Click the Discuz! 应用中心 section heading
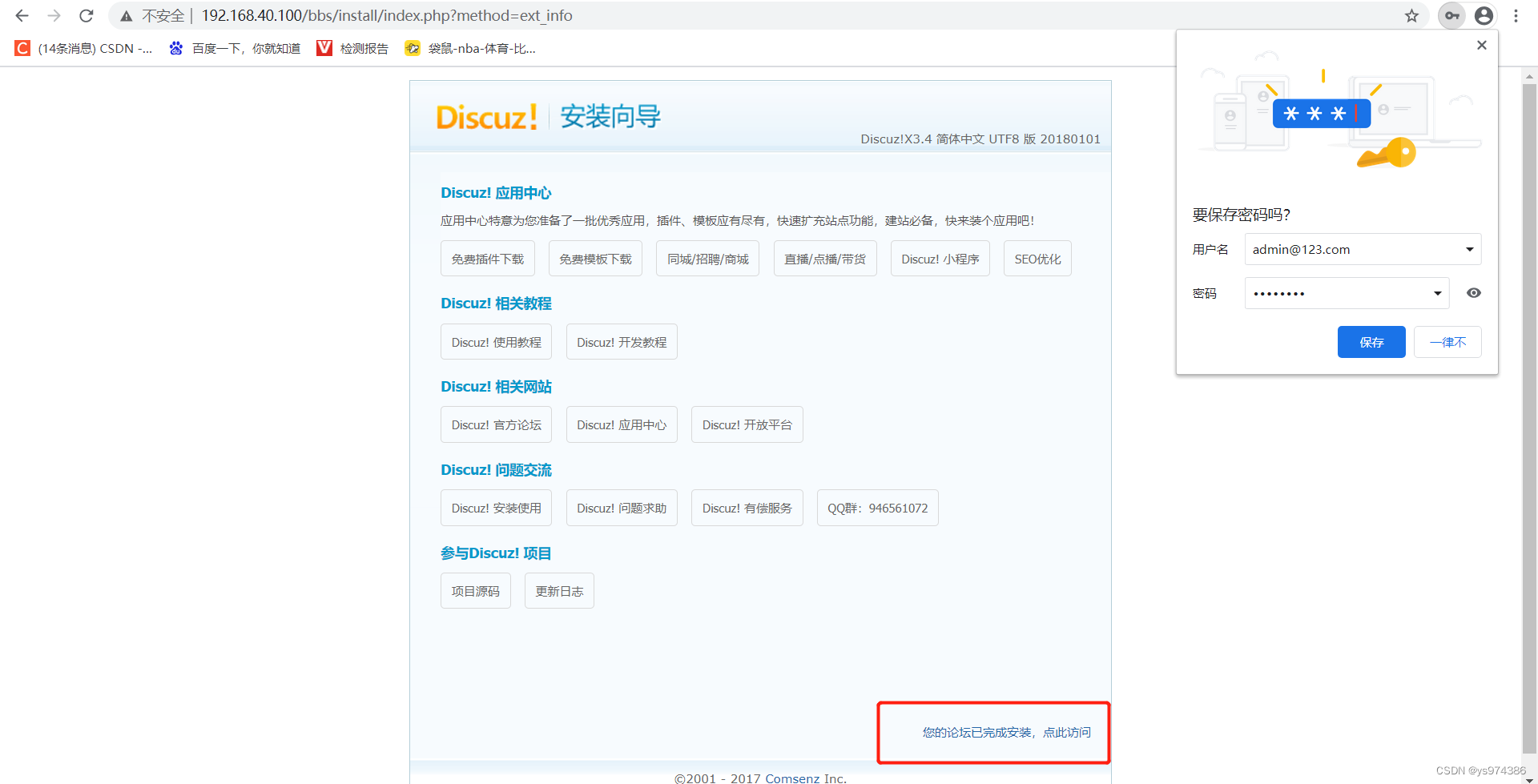The height and width of the screenshot is (784, 1538). click(496, 193)
